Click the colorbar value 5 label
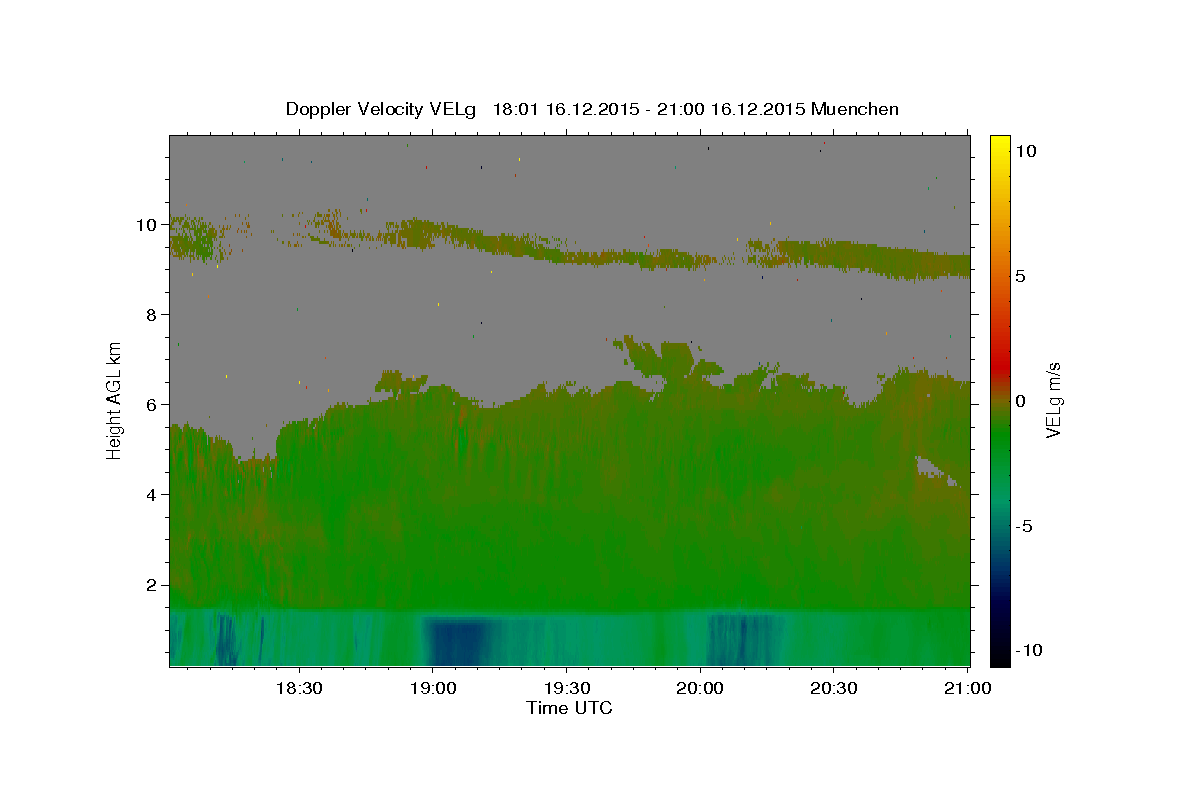Image resolution: width=1200 pixels, height=800 pixels. (x=1019, y=276)
